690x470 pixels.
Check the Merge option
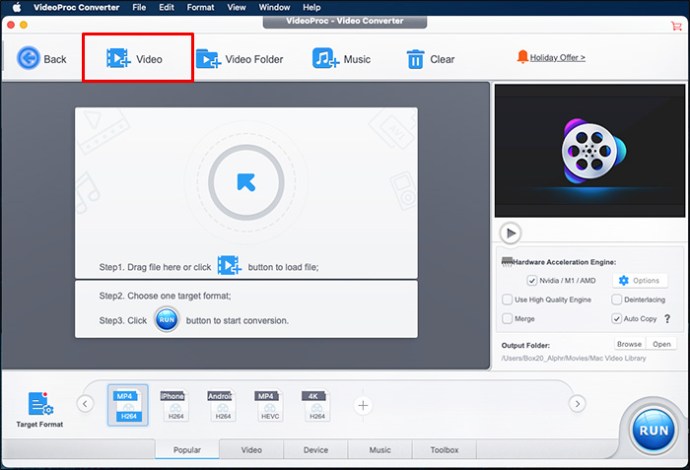pos(507,319)
